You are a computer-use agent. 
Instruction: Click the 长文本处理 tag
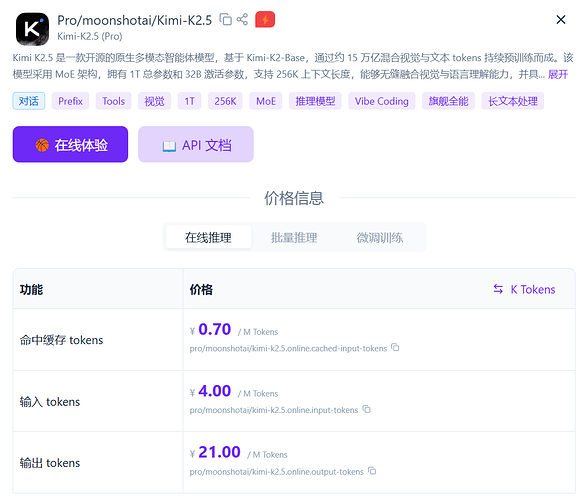click(x=513, y=101)
